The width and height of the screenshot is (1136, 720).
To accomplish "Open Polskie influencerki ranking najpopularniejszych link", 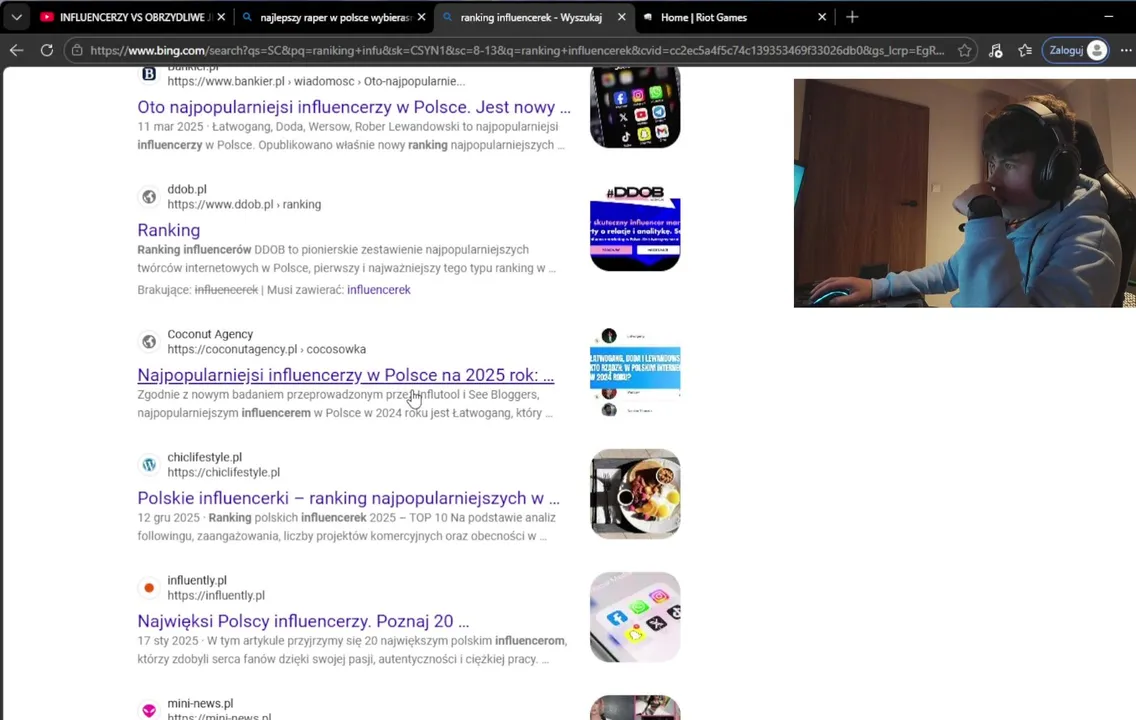I will [x=348, y=498].
